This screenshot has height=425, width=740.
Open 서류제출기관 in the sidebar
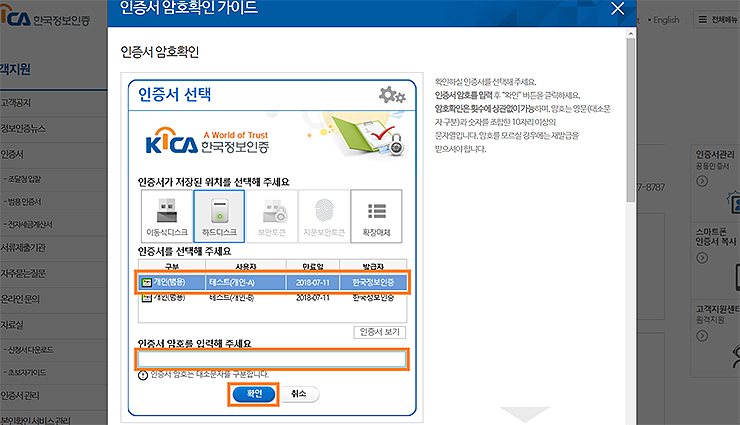coord(23,247)
